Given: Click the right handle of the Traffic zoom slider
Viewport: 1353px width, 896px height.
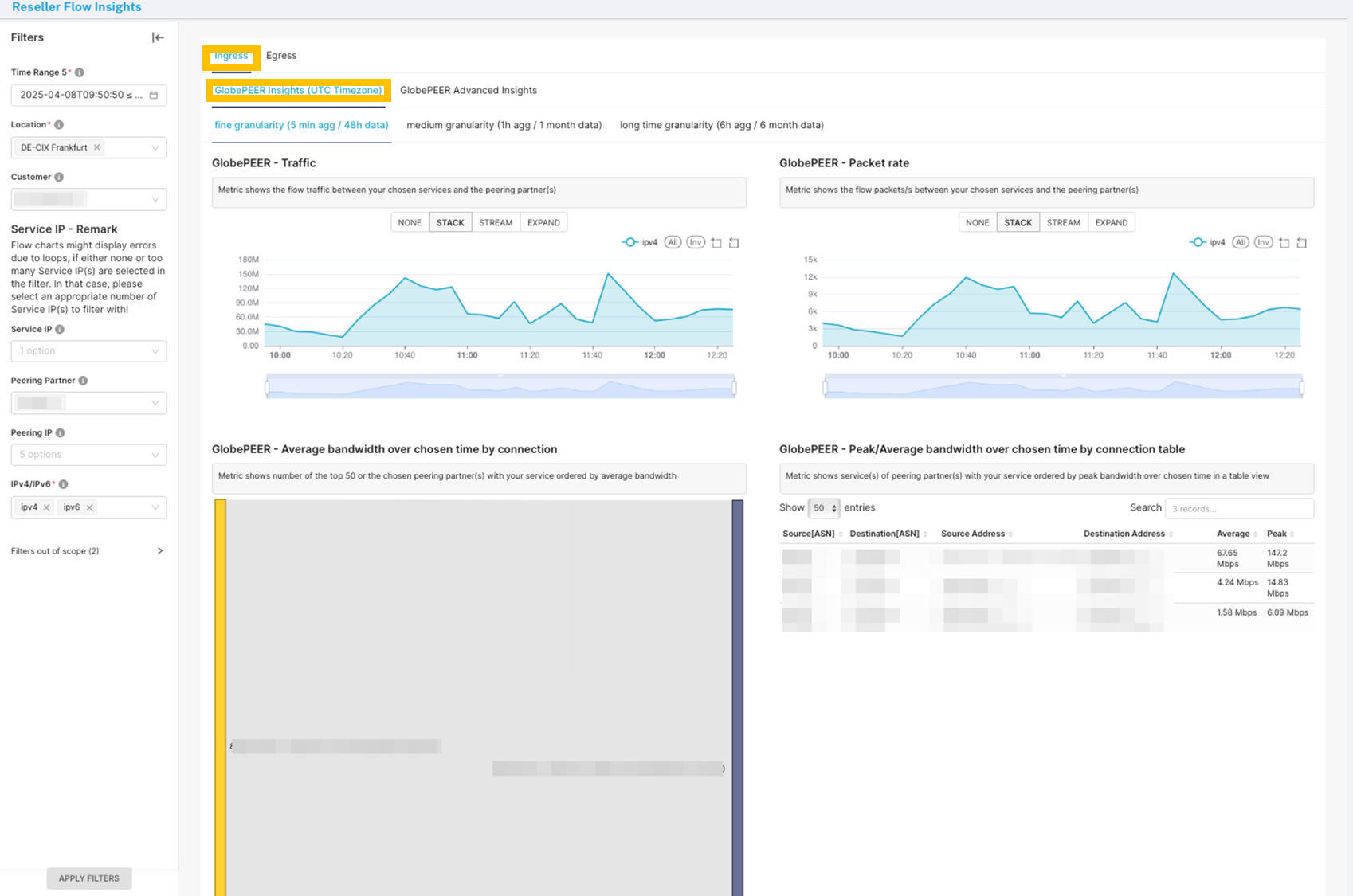Looking at the screenshot, I should tap(734, 388).
